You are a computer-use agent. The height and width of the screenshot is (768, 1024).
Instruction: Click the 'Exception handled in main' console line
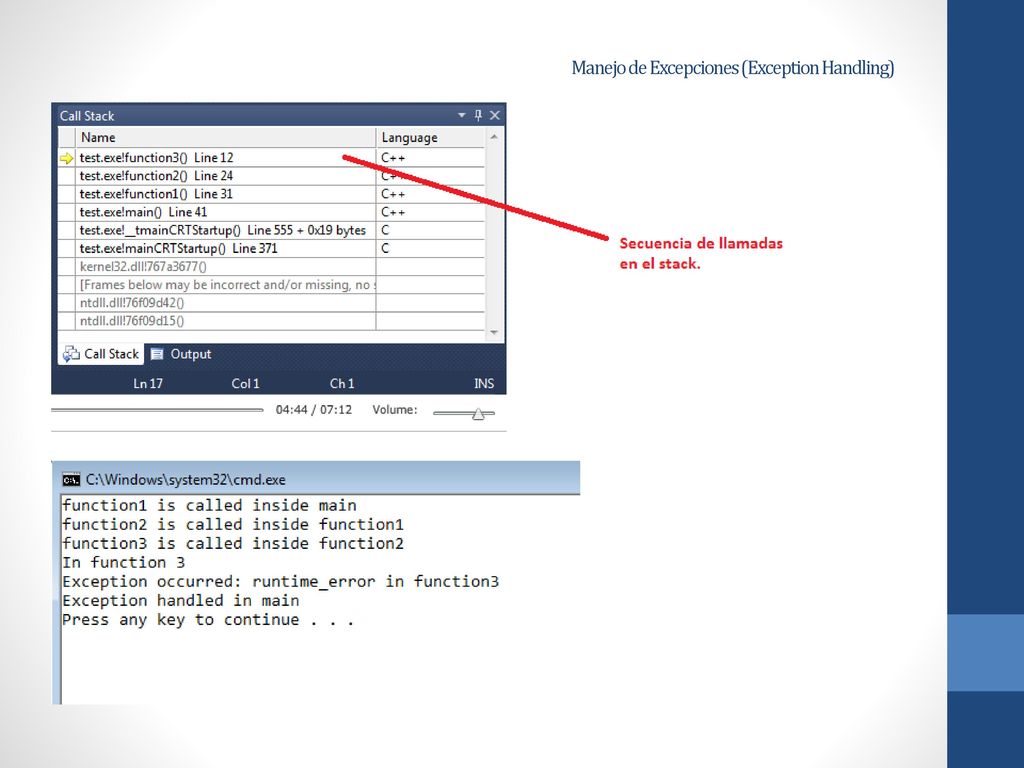coord(181,600)
